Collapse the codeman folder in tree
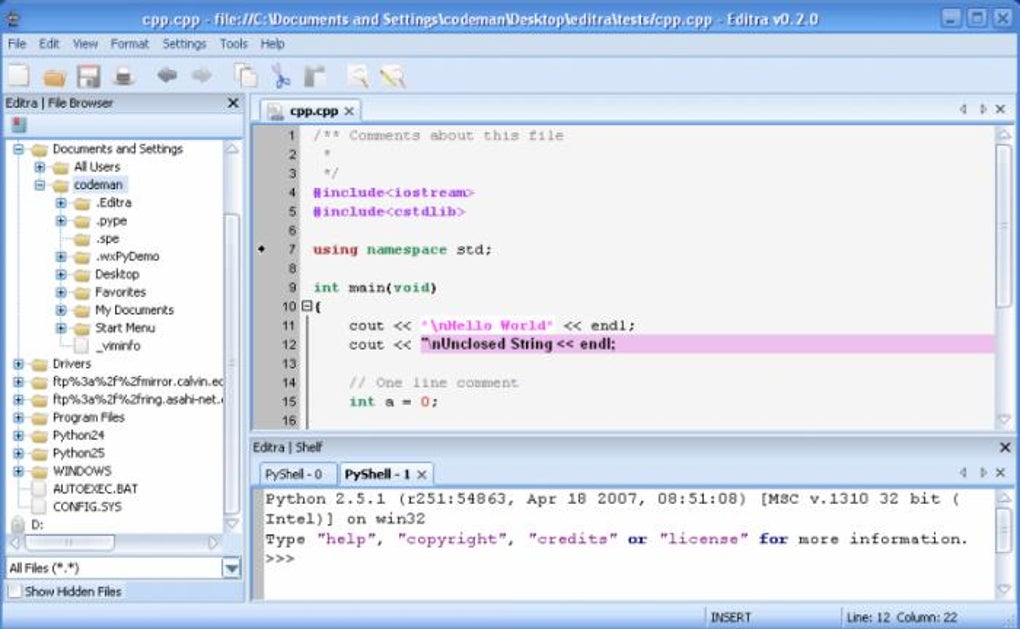This screenshot has width=1020, height=629. pos(40,185)
